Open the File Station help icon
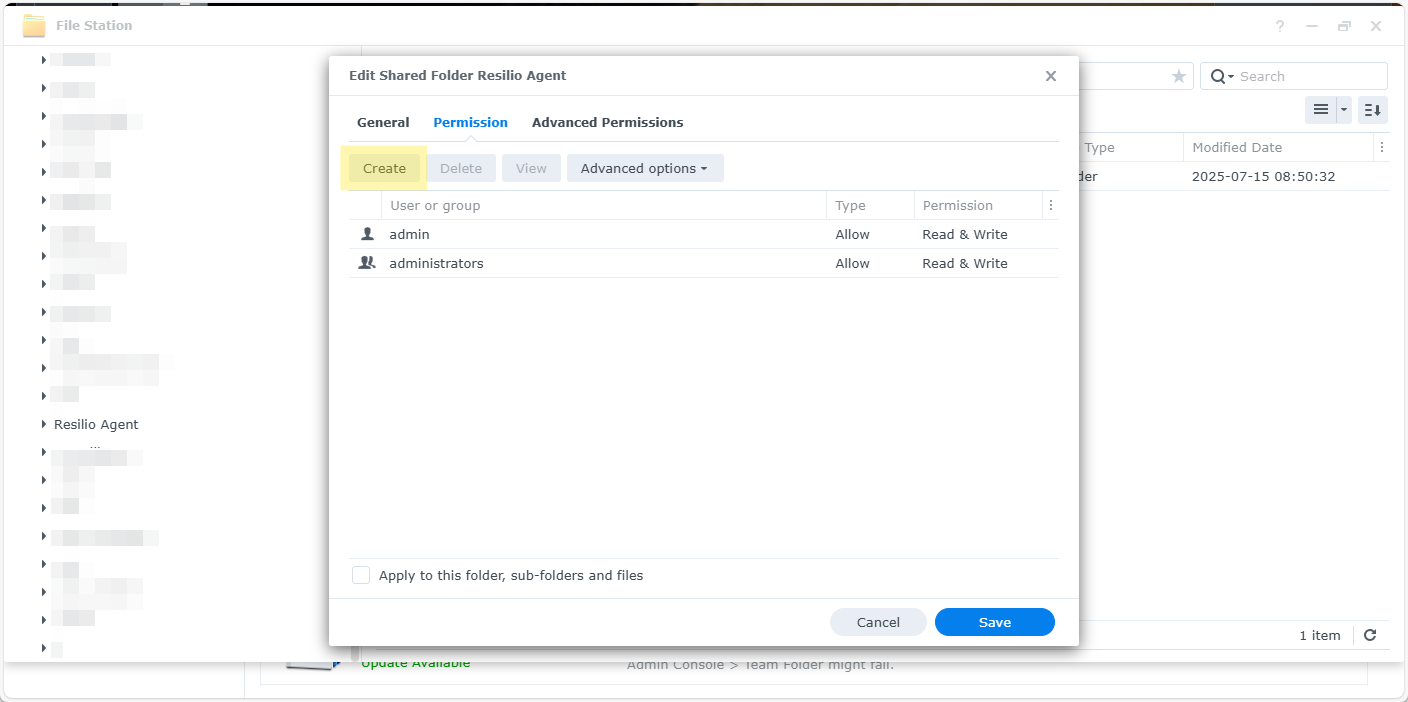The height and width of the screenshot is (702, 1408). click(1280, 26)
